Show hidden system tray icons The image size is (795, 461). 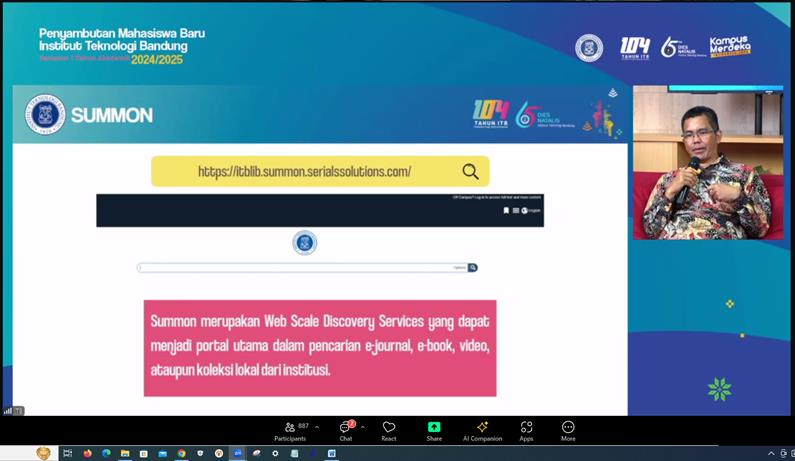pos(771,453)
